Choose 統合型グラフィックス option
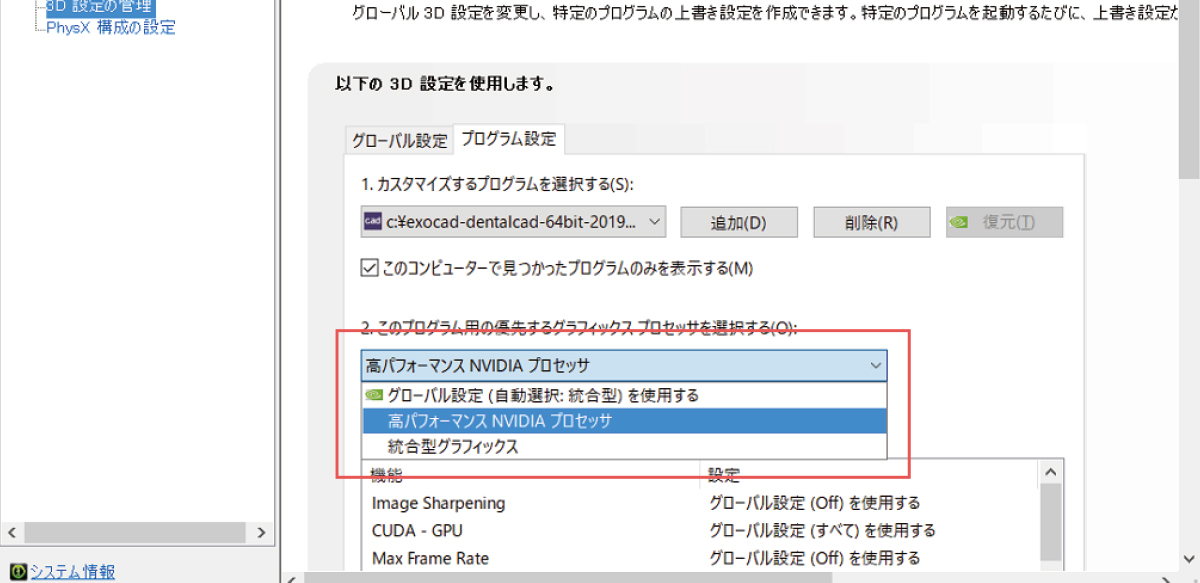 click(x=624, y=447)
